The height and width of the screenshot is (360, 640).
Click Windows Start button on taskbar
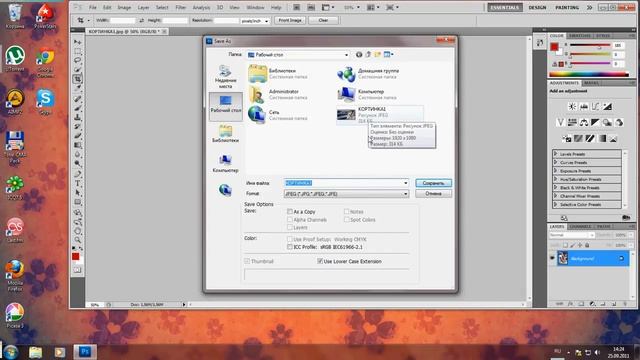pos(11,352)
